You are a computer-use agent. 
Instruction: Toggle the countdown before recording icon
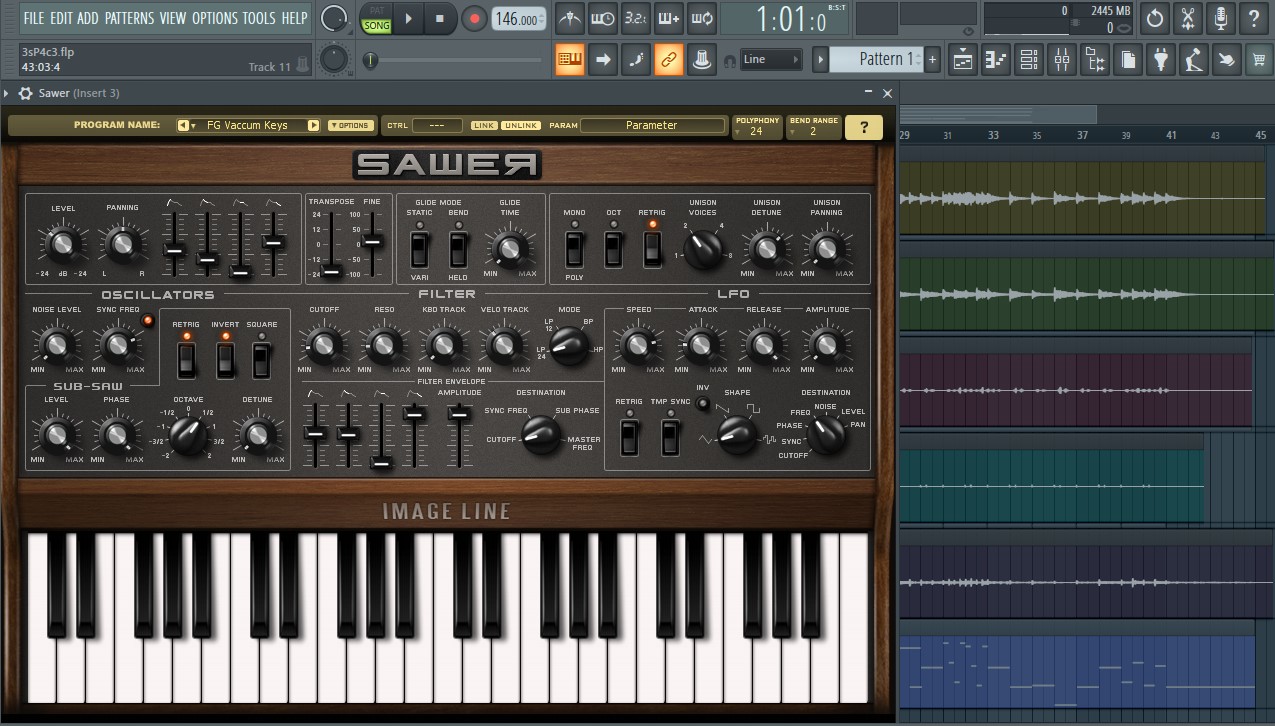(635, 18)
